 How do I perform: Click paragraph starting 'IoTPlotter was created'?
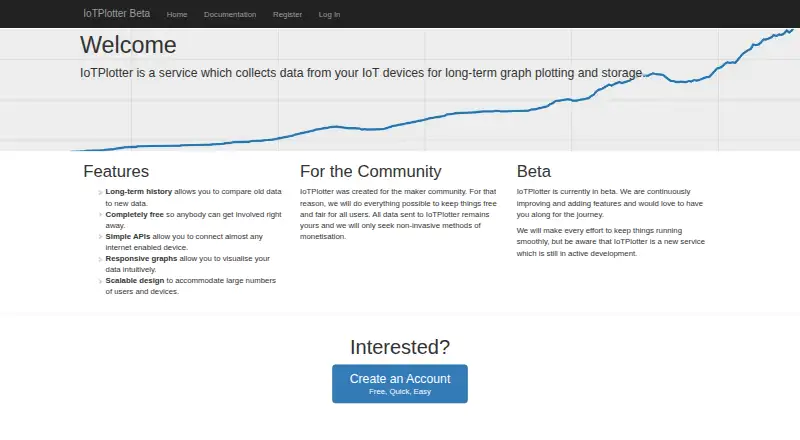398,214
